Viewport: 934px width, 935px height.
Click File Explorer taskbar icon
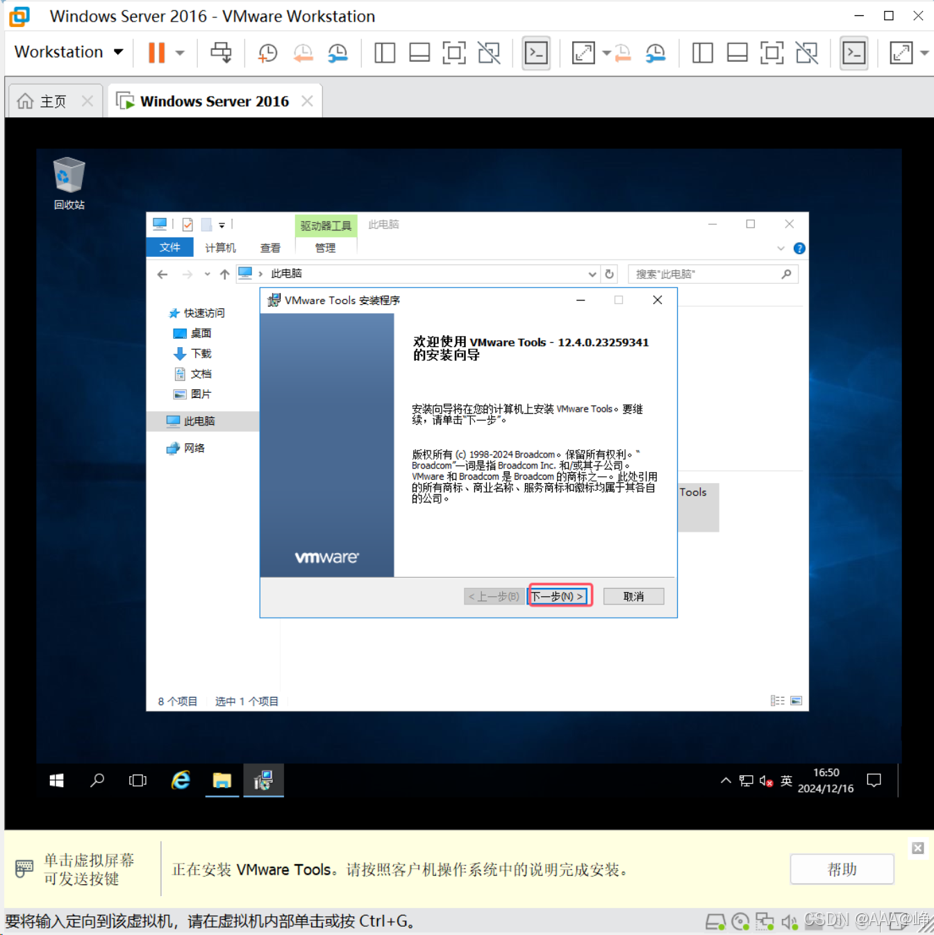[222, 781]
